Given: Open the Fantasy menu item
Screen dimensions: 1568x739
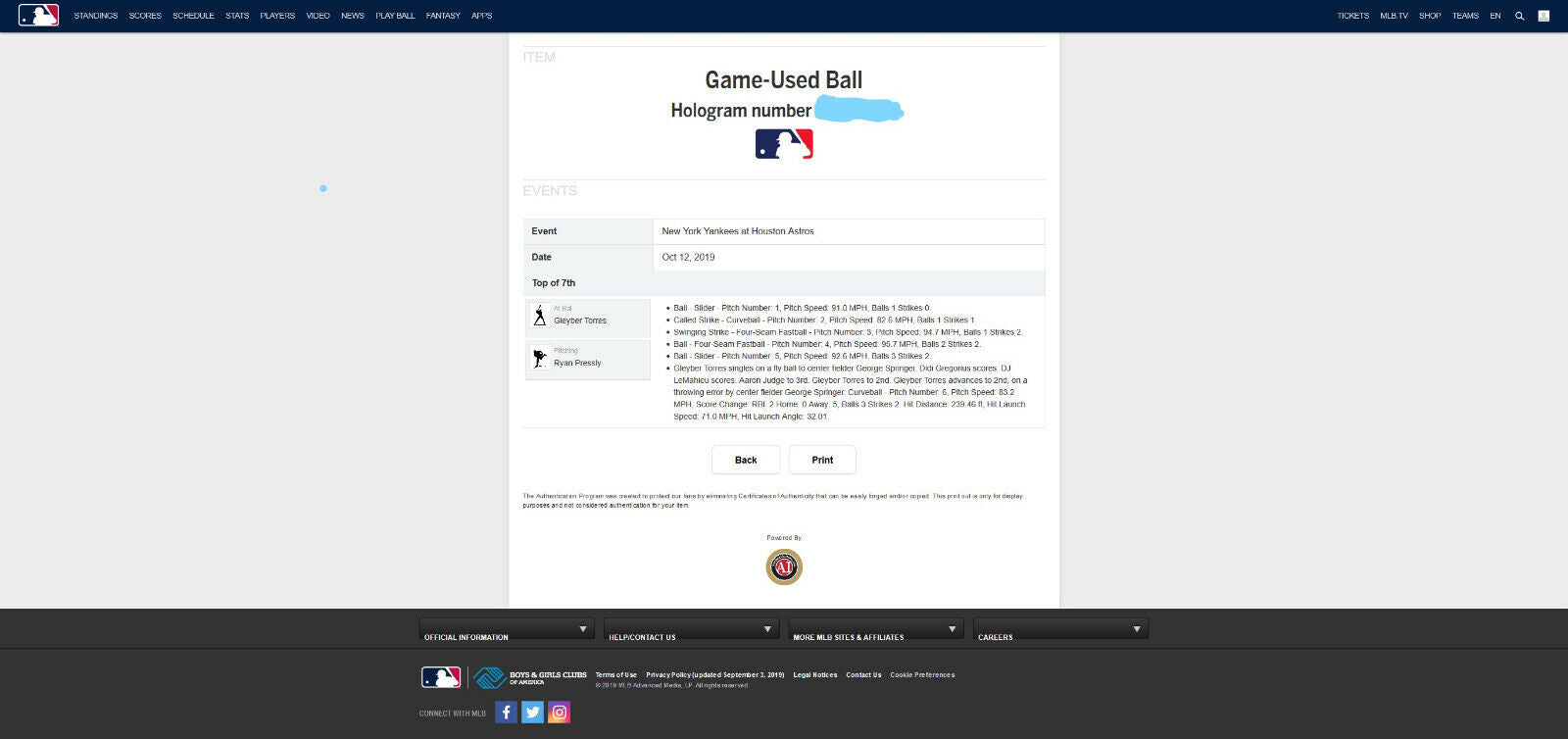Looking at the screenshot, I should [x=443, y=16].
